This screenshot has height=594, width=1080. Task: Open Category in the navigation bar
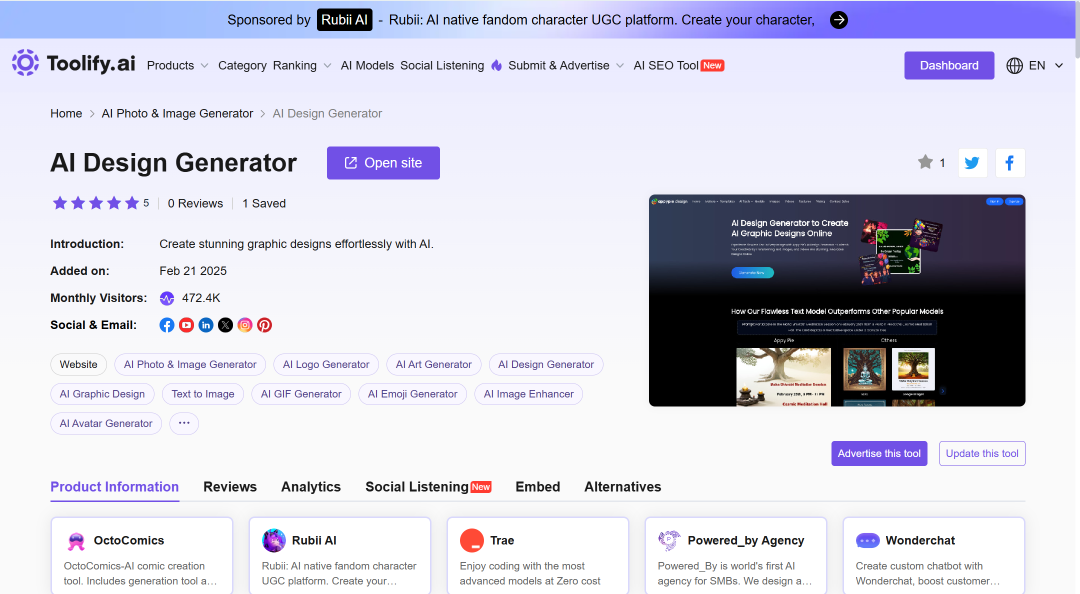(x=242, y=65)
